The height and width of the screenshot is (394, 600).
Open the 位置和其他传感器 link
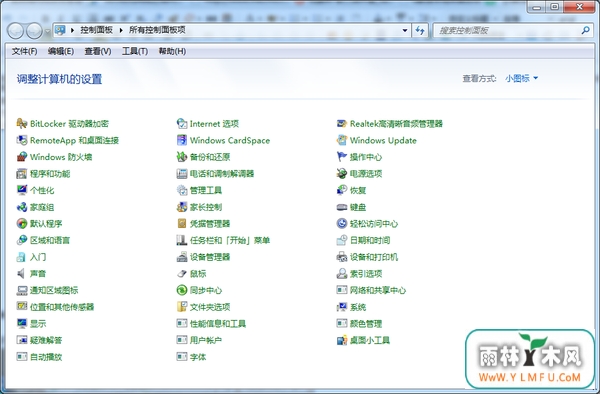[x=62, y=307]
